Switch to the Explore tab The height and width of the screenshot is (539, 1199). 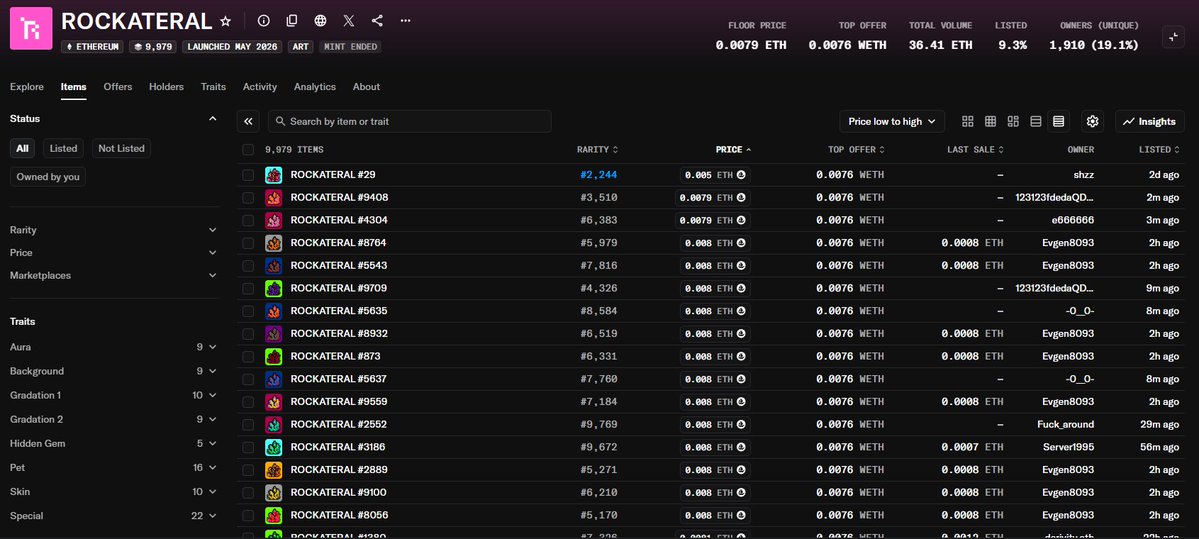point(27,87)
